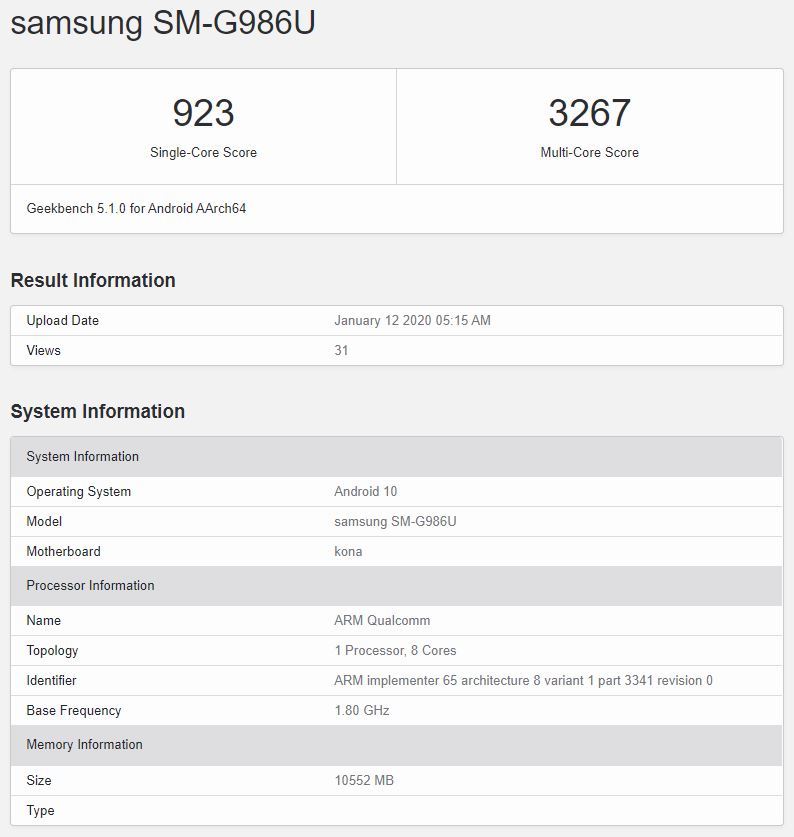794x837 pixels.
Task: Click the bold System Information section heading
Action: [97, 412]
